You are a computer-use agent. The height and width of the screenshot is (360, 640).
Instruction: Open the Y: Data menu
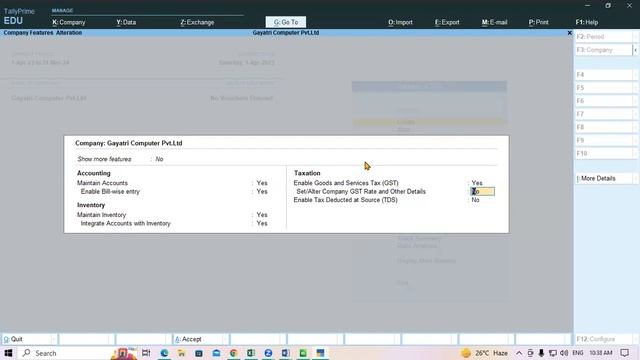coord(126,22)
